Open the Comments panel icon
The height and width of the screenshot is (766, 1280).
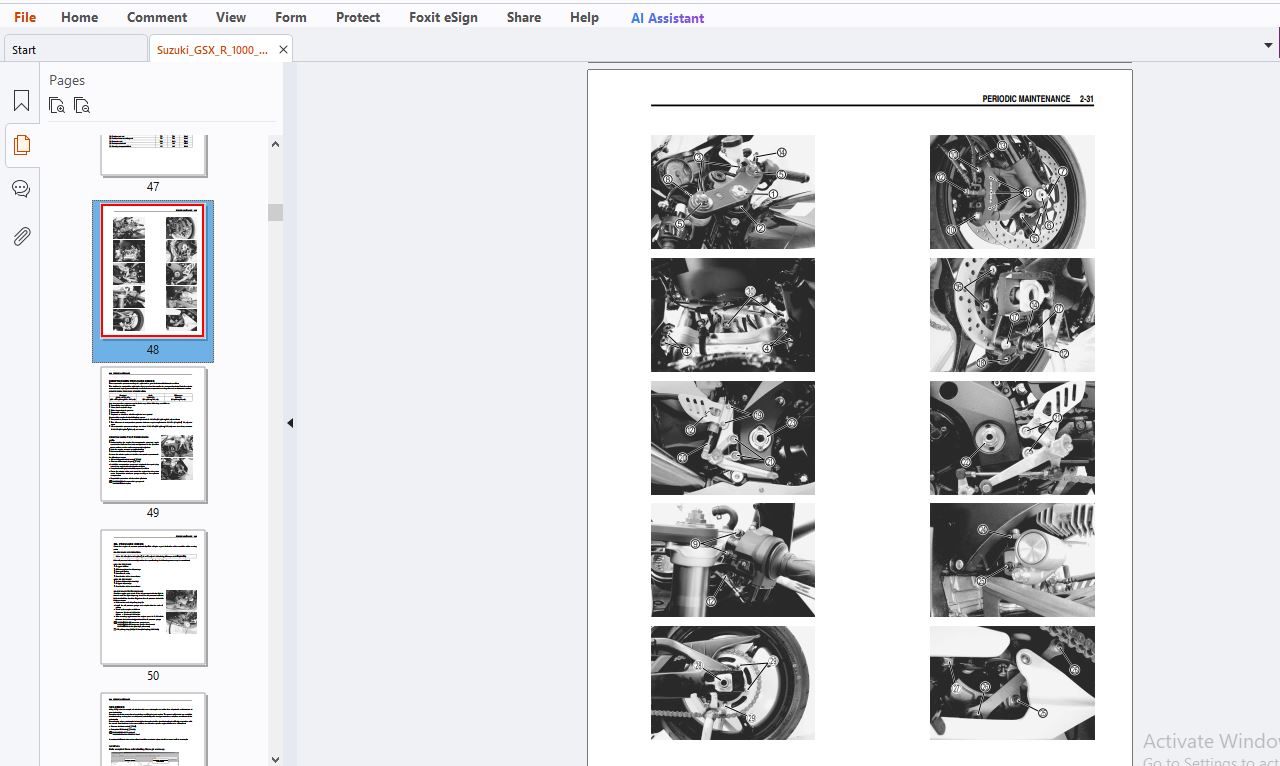tap(21, 189)
